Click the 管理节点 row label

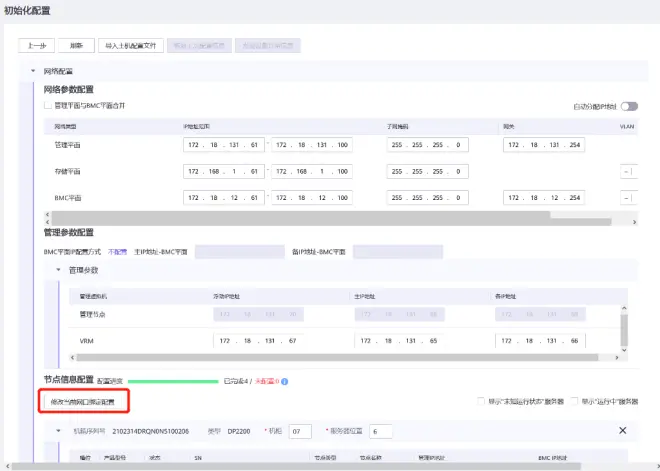[92, 314]
